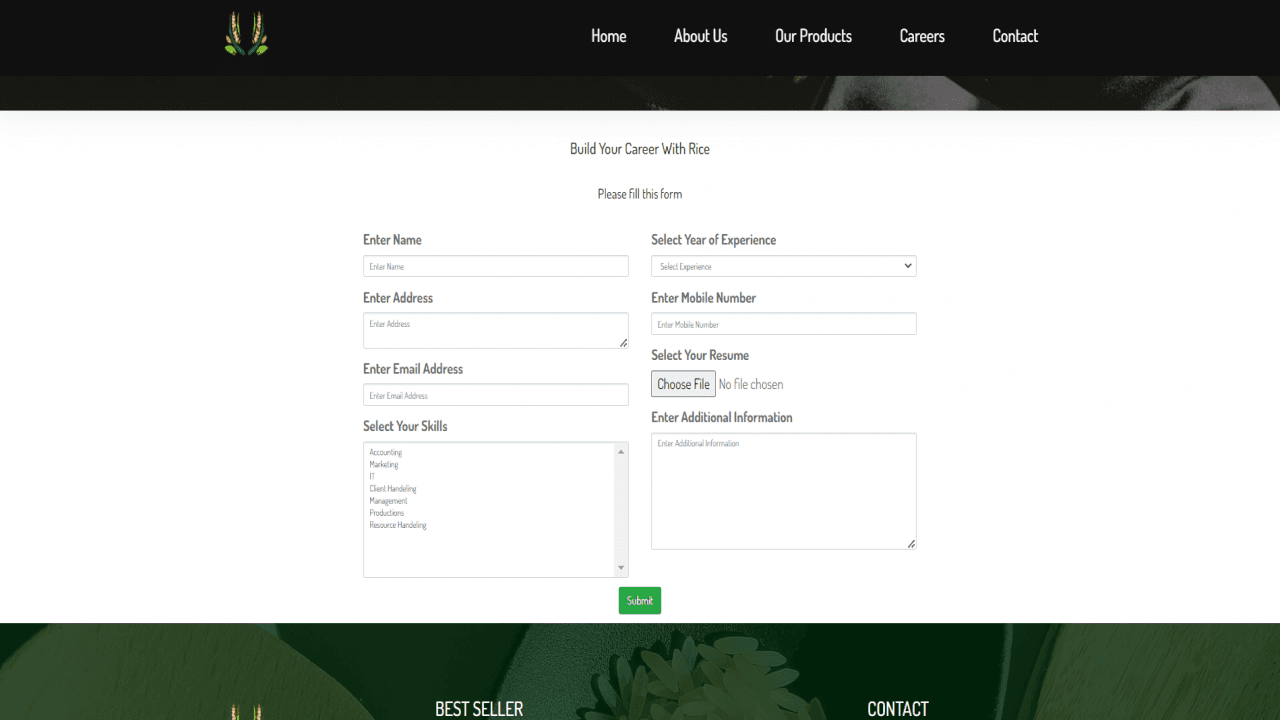The image size is (1280, 720).
Task: Focus the Enter Email Address field
Action: [496, 395]
